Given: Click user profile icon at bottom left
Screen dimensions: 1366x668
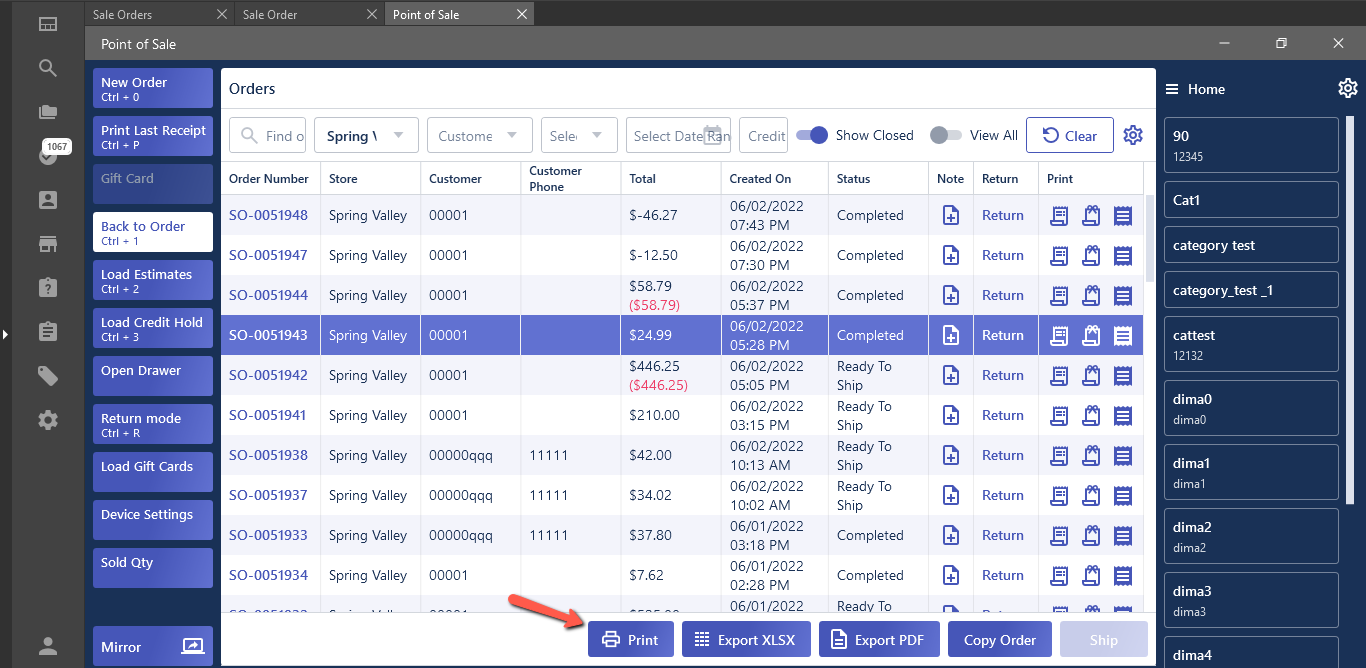Looking at the screenshot, I should coord(47,645).
